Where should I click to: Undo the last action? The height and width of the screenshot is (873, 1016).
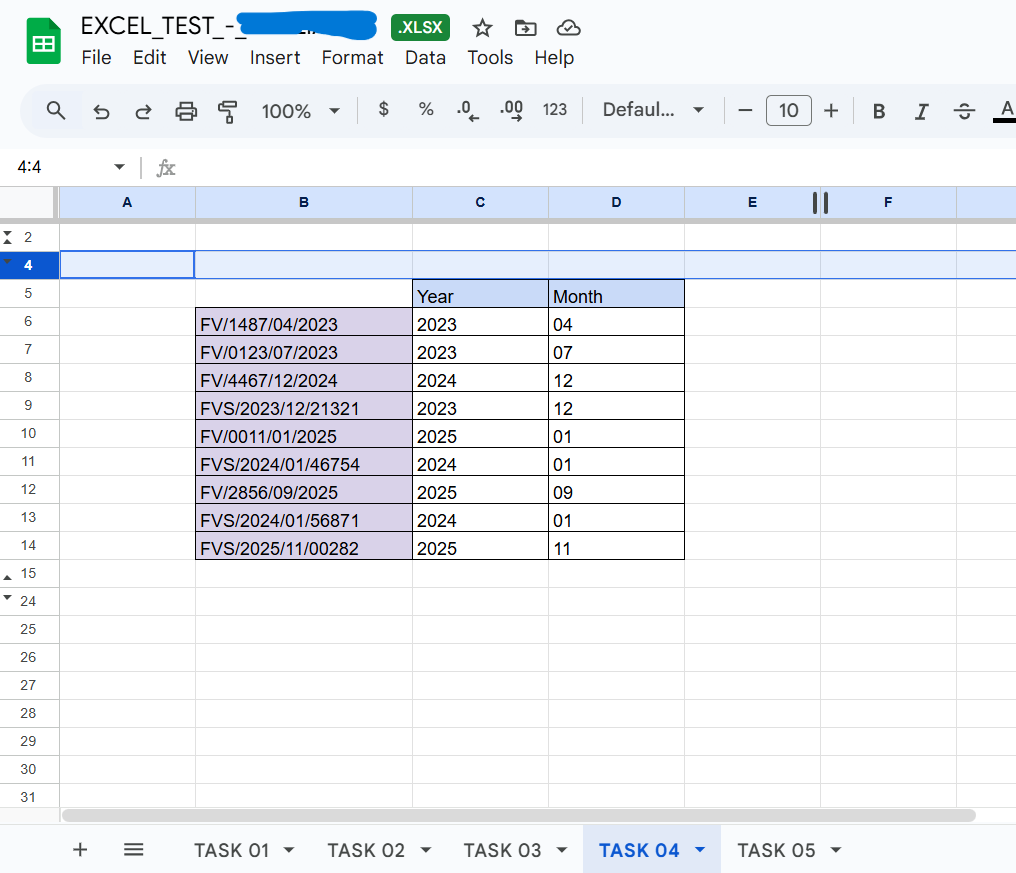click(x=101, y=111)
